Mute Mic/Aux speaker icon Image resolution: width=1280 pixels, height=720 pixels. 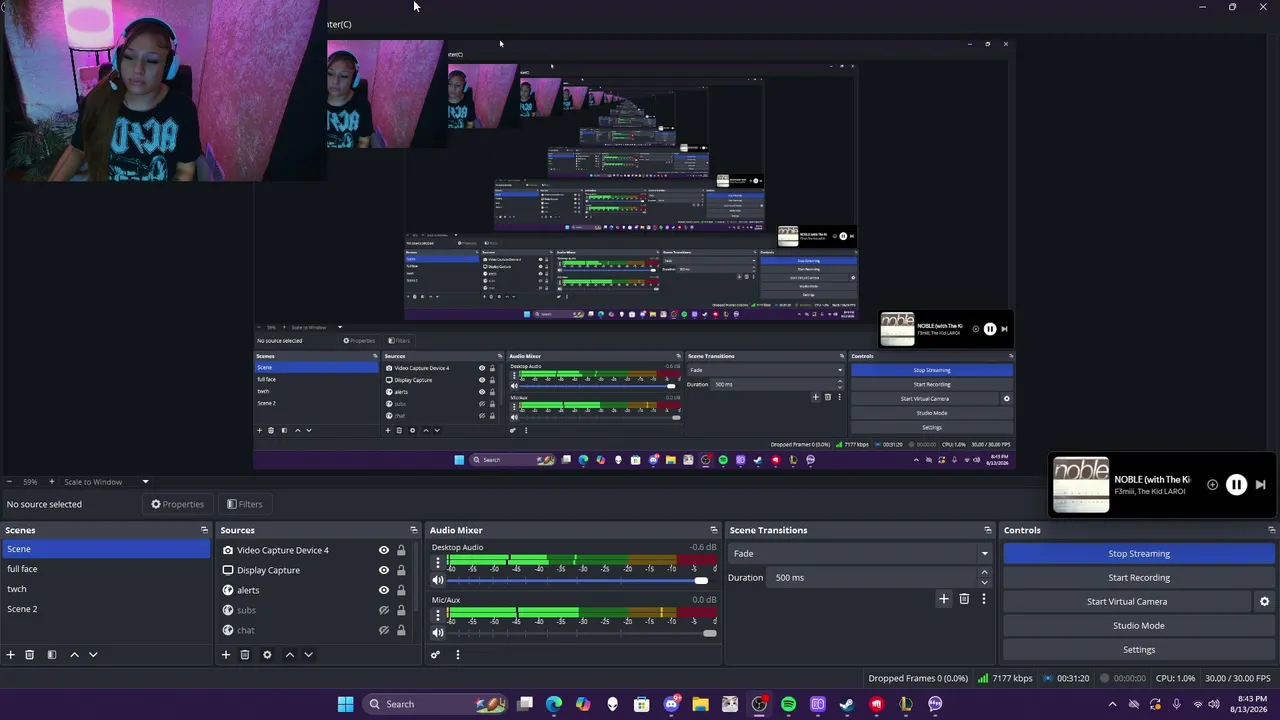point(437,632)
